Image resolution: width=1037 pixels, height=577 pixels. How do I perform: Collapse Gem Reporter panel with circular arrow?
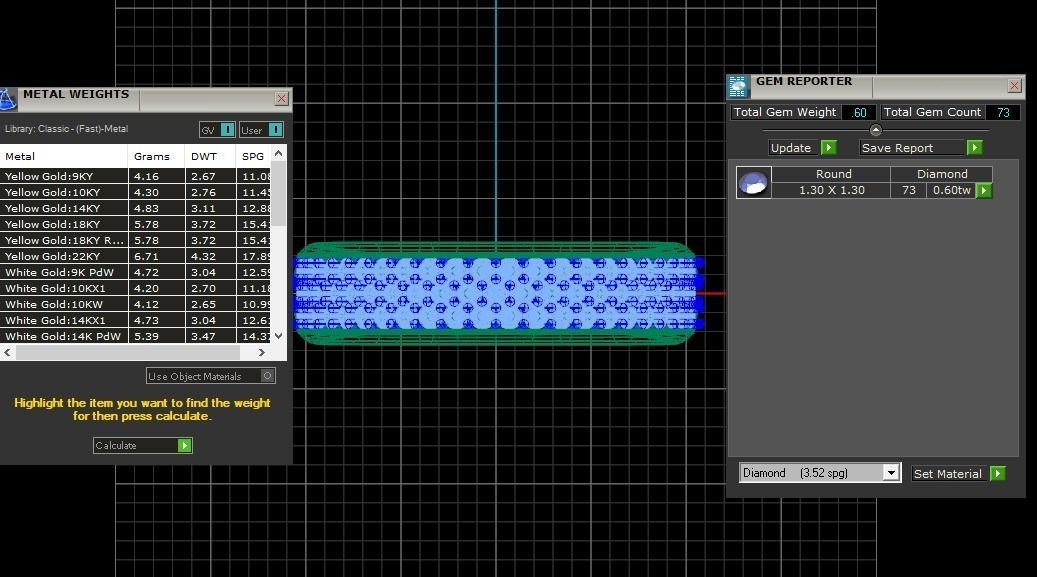click(876, 130)
